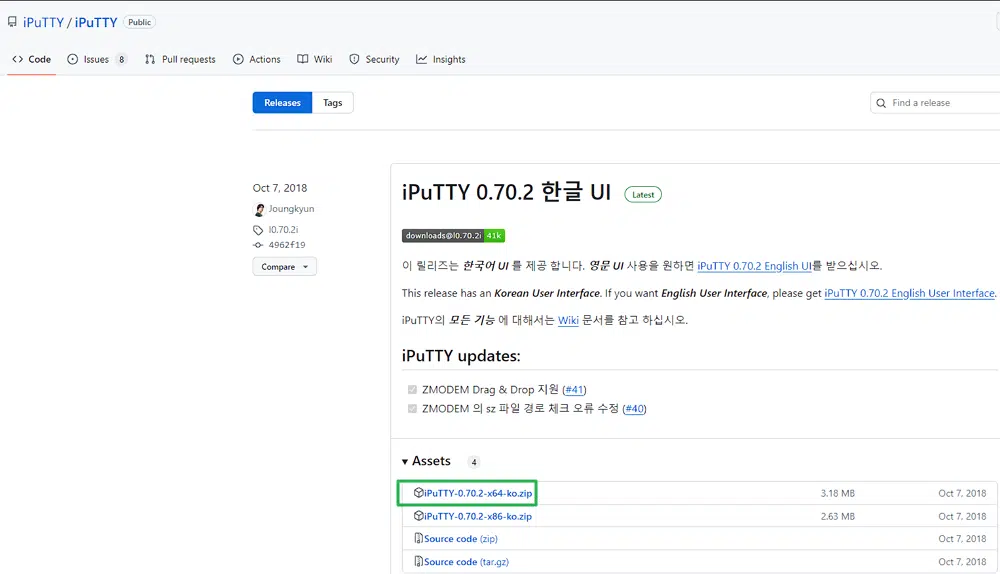Screen dimensions: 1000x574
Task: Click the Issues count badge 8
Action: (121, 59)
